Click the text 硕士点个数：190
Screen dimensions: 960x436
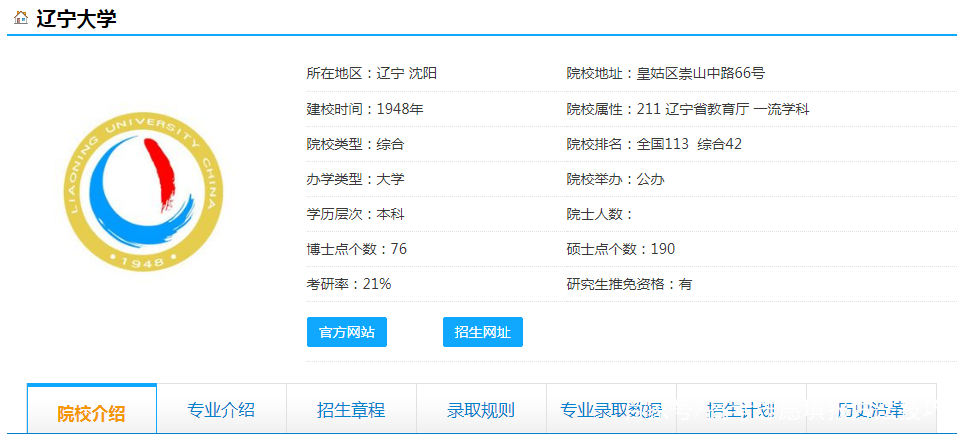621,249
